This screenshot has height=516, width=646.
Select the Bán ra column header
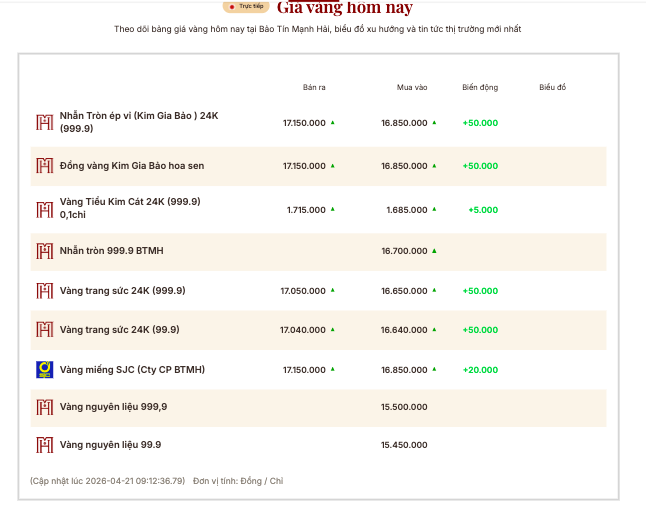coord(314,88)
